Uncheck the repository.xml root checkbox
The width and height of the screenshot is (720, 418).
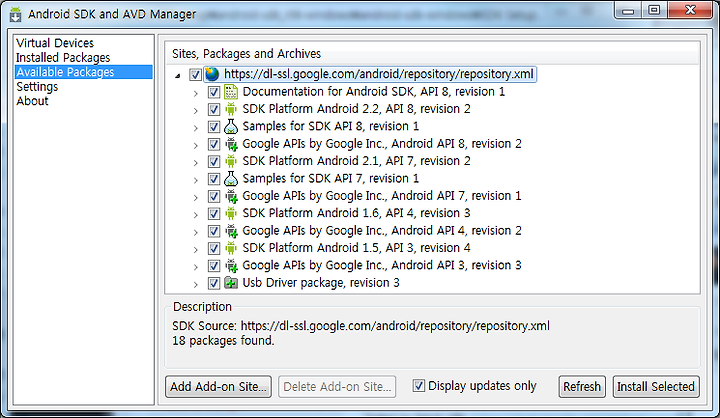coord(195,74)
